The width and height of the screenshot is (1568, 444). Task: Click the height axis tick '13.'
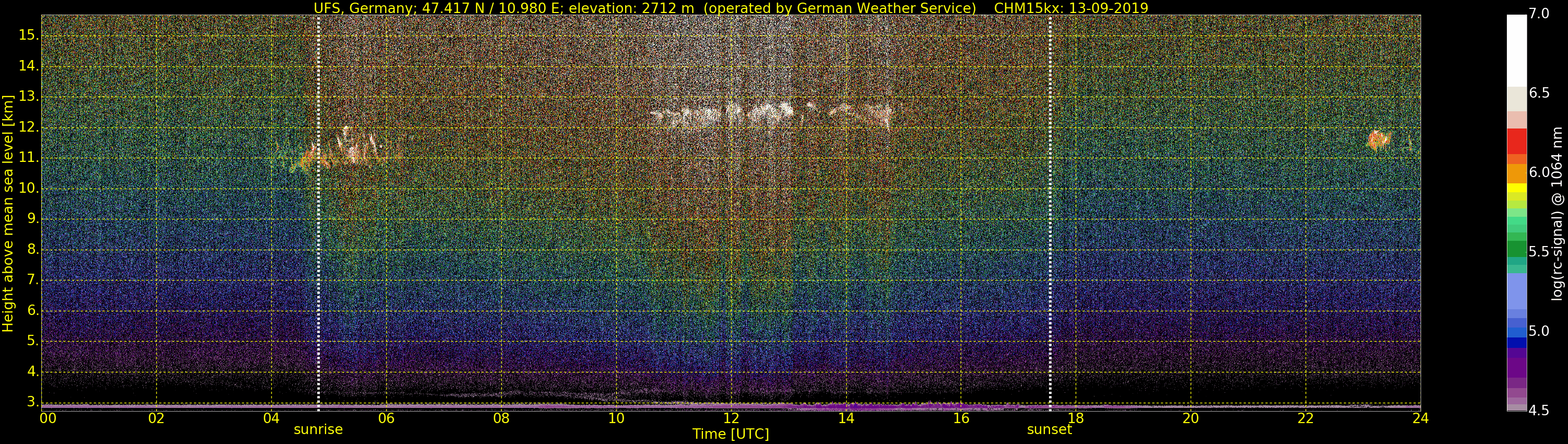tap(29, 97)
